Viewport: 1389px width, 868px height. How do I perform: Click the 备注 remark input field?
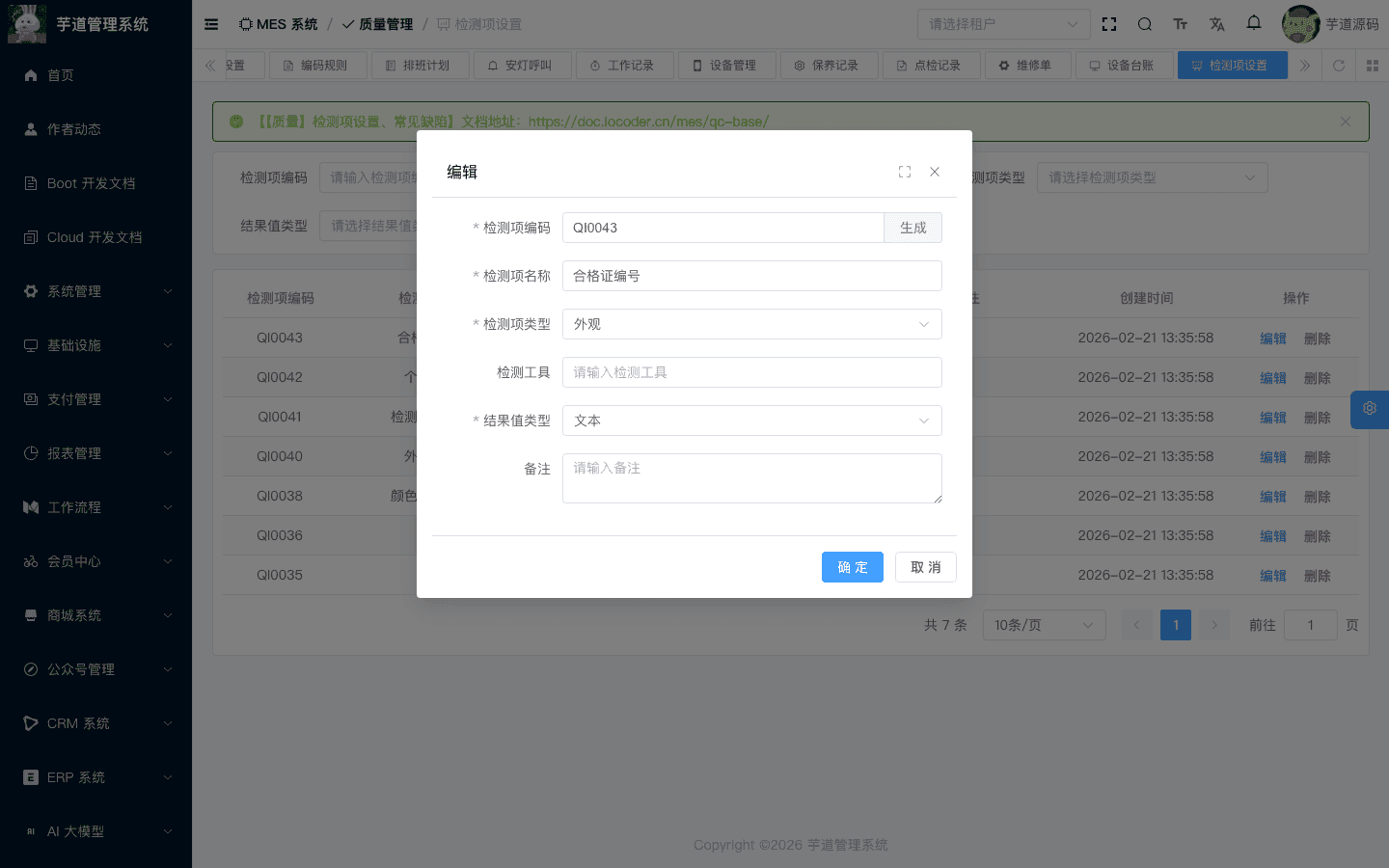tap(752, 478)
